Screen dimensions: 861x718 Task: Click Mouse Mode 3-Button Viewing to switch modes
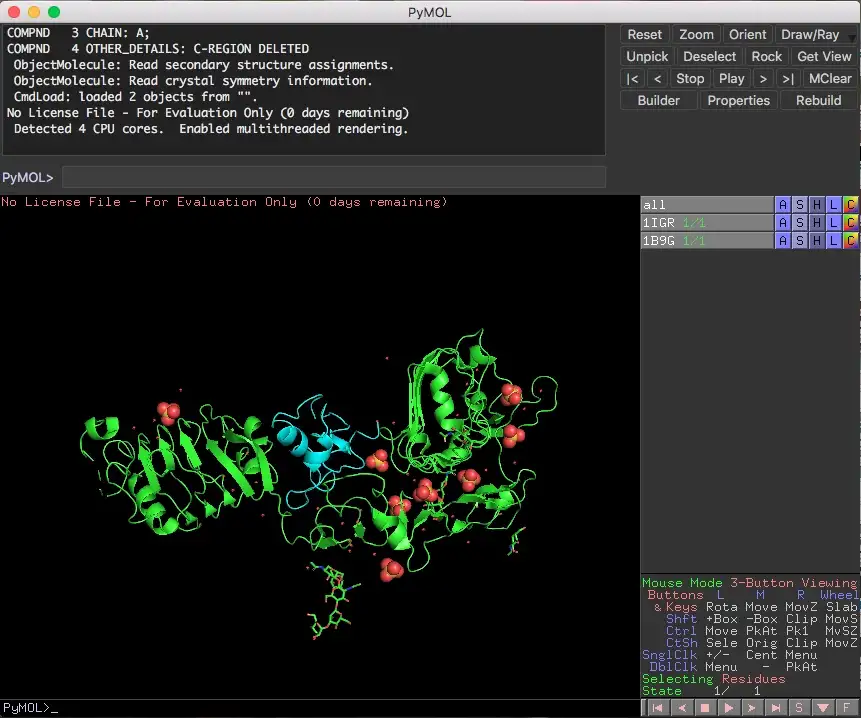[x=747, y=582]
